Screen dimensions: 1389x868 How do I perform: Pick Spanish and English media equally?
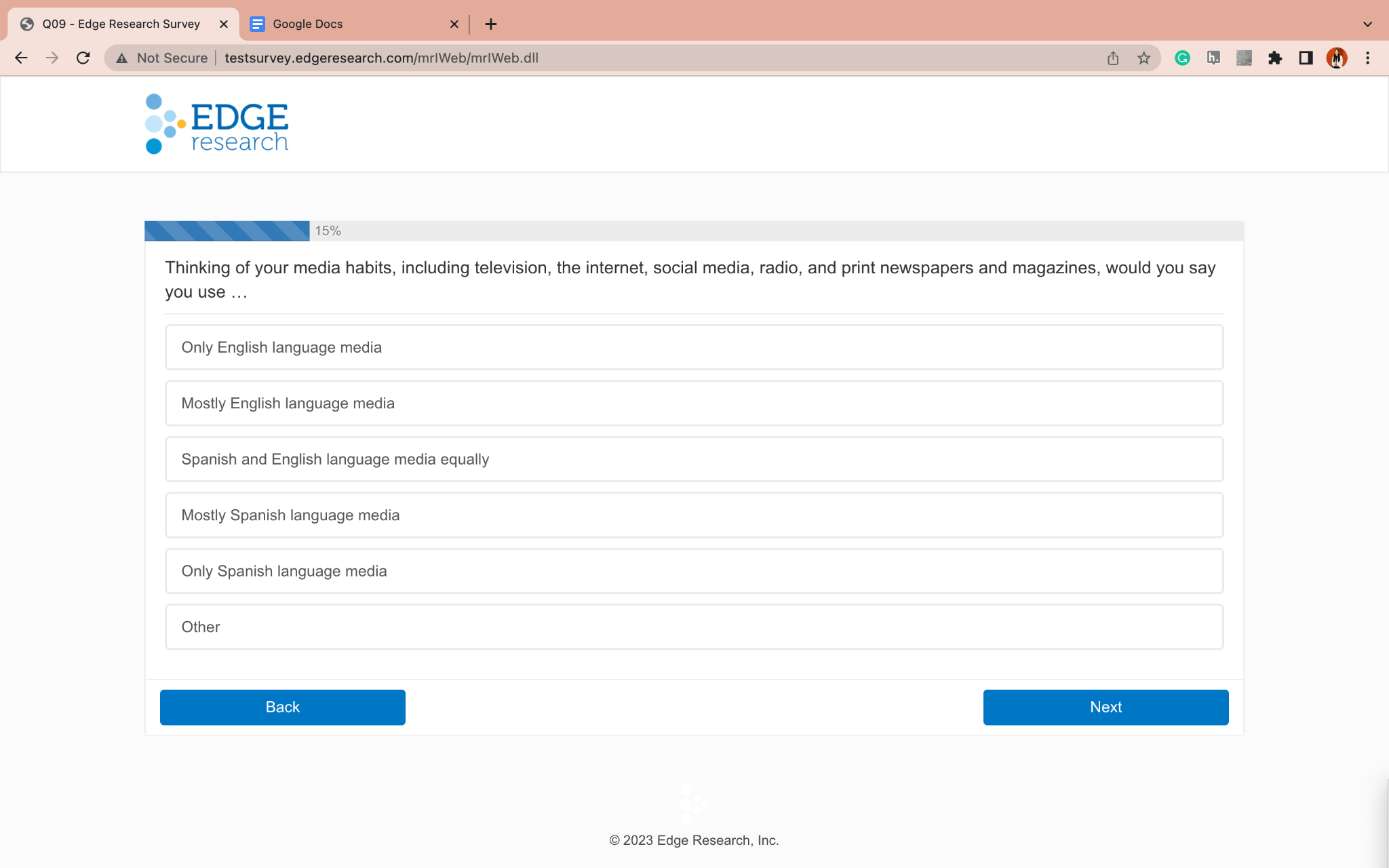pyautogui.click(x=694, y=459)
